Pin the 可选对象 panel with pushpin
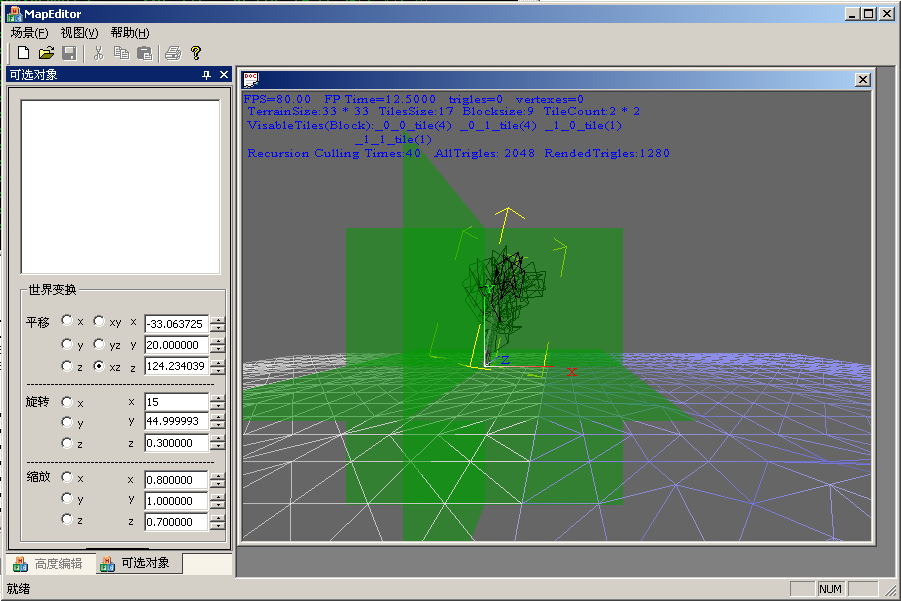 point(206,75)
